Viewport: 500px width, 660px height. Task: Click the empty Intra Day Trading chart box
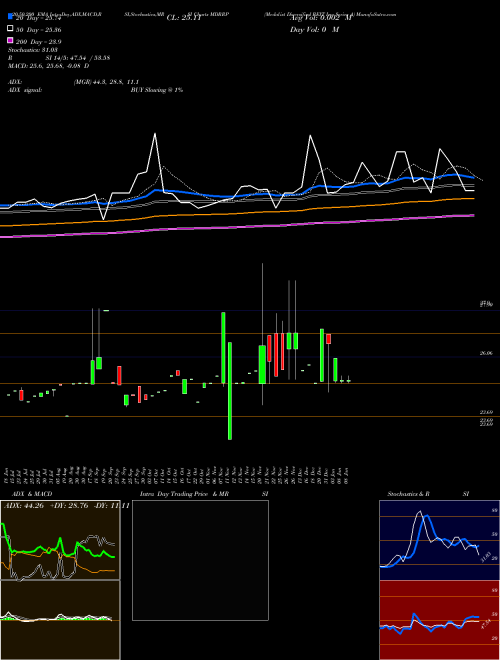tap(200, 560)
